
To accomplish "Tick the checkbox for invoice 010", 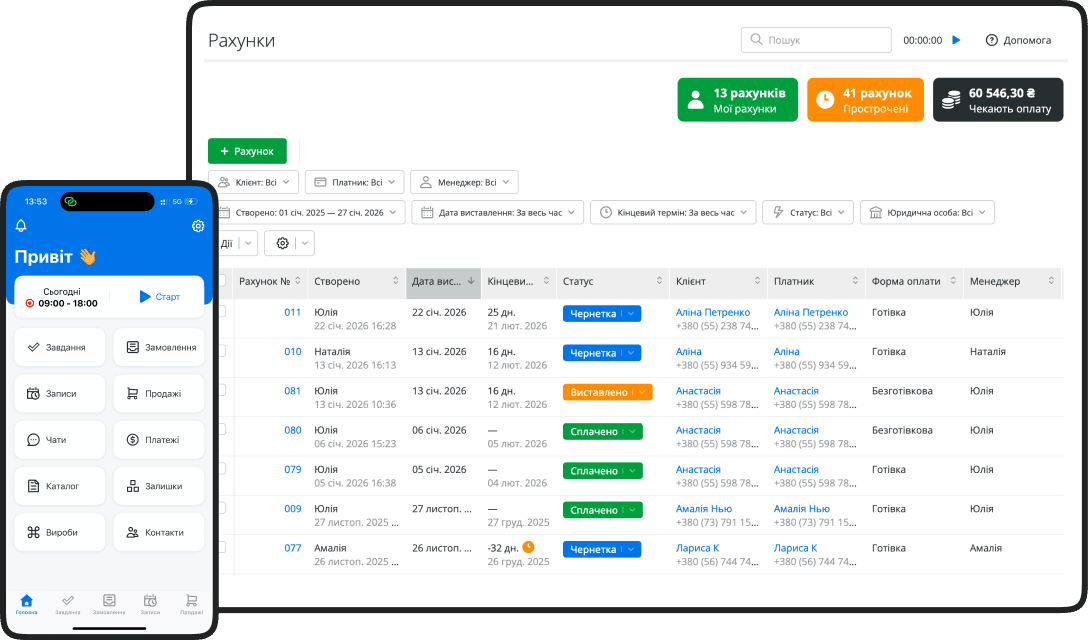I will click(222, 351).
